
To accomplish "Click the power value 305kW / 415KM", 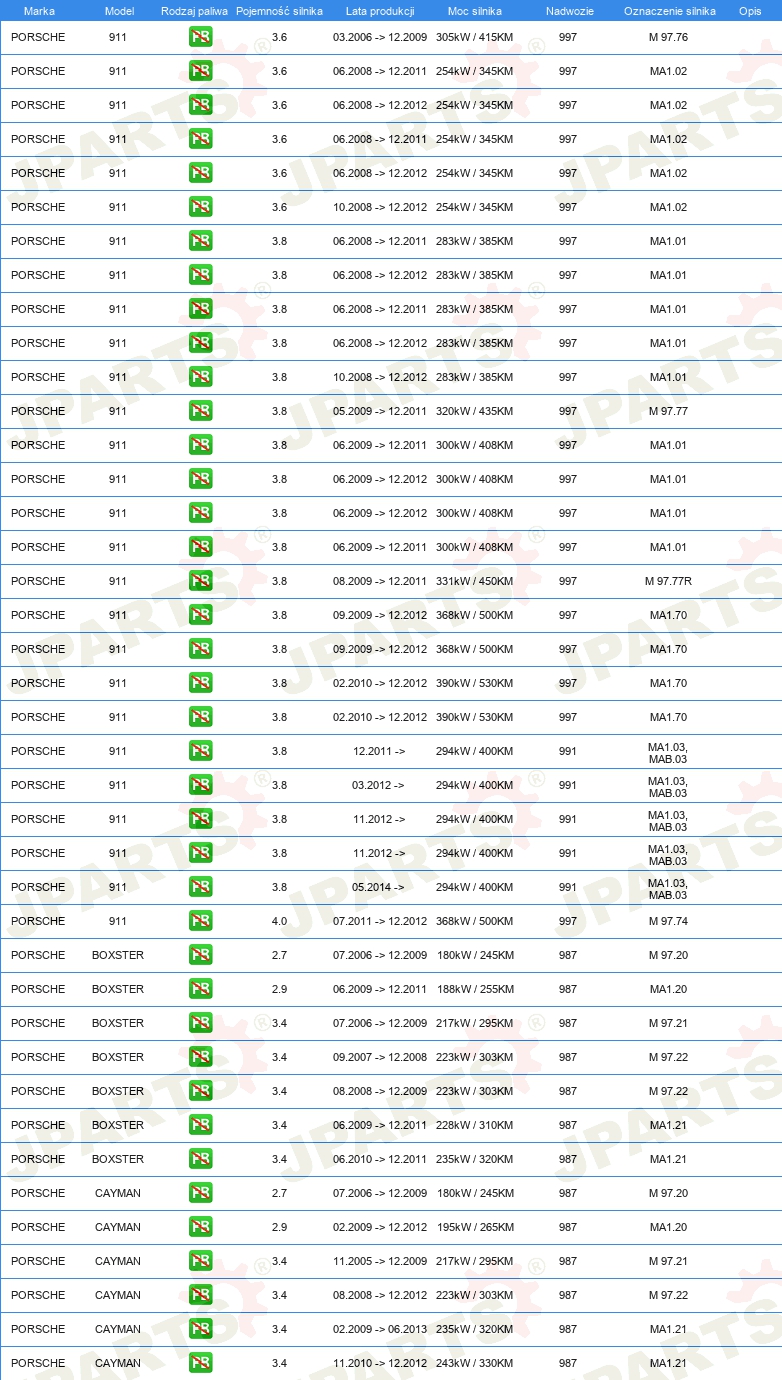I will (474, 37).
